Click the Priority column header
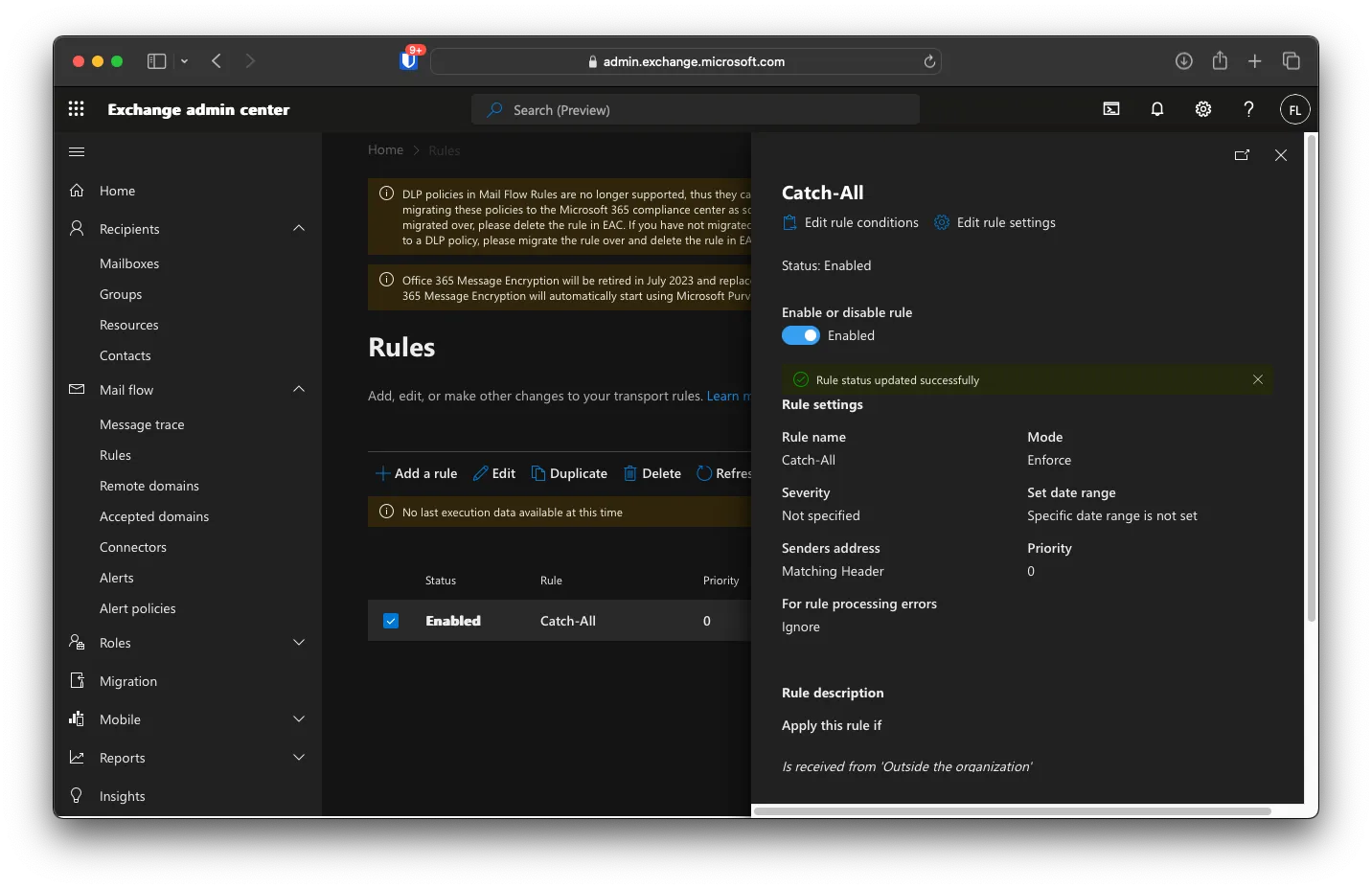Image resolution: width=1372 pixels, height=889 pixels. tap(721, 581)
